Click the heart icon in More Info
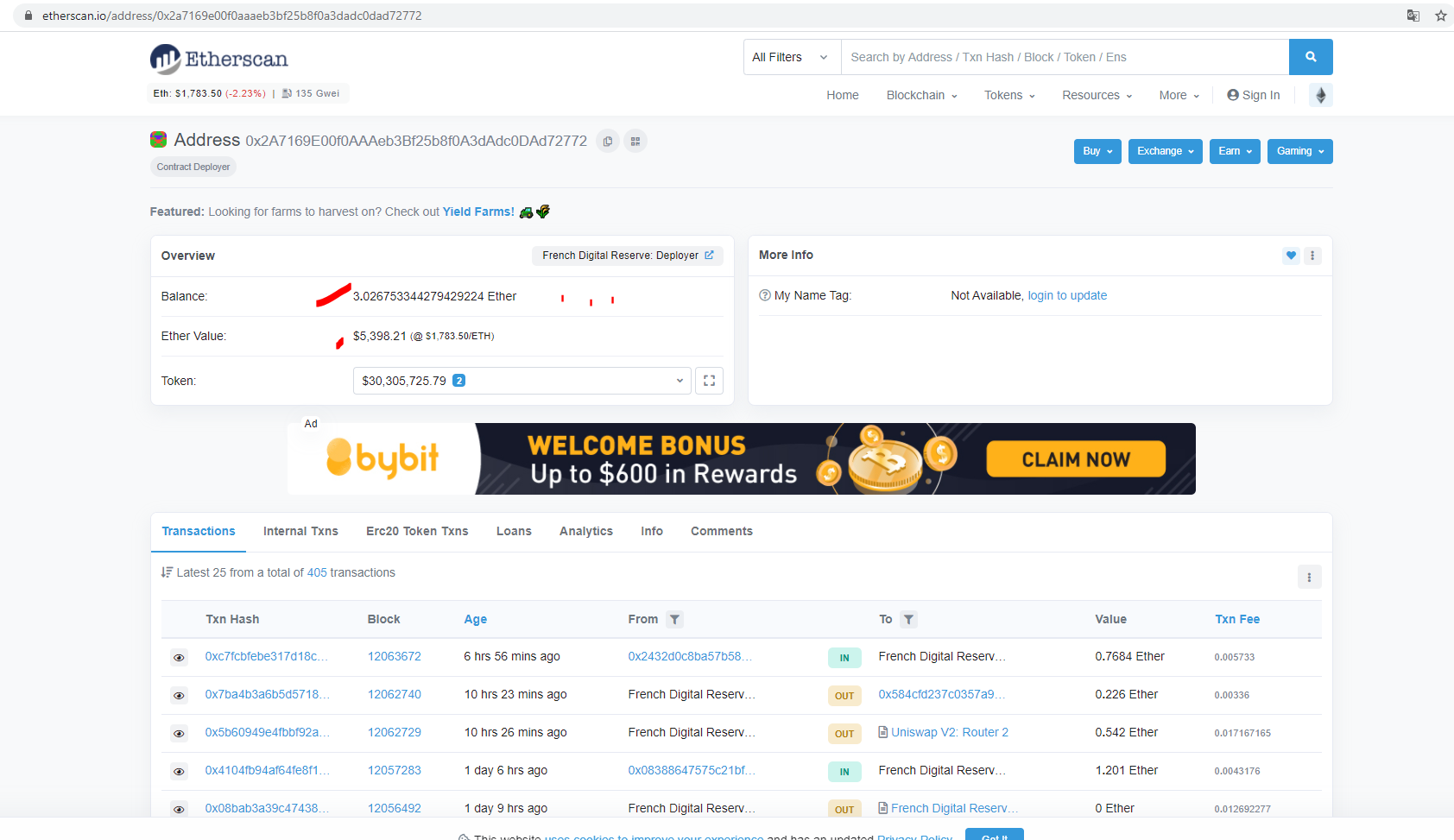Screen dimensions: 1454x840 (1291, 256)
